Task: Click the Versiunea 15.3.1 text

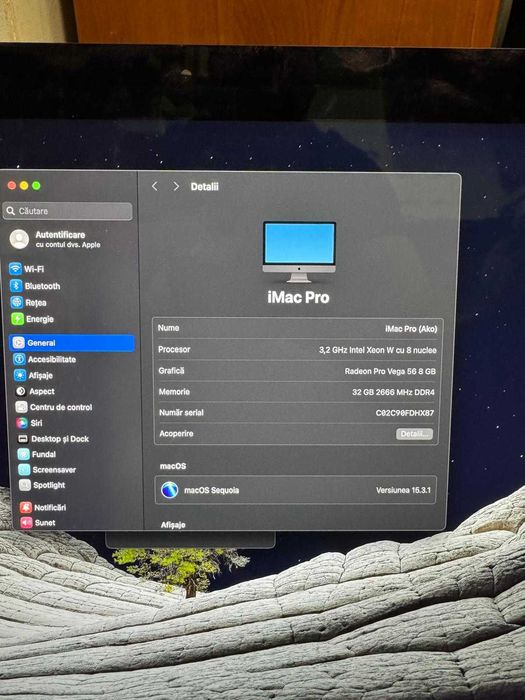Action: pyautogui.click(x=403, y=490)
